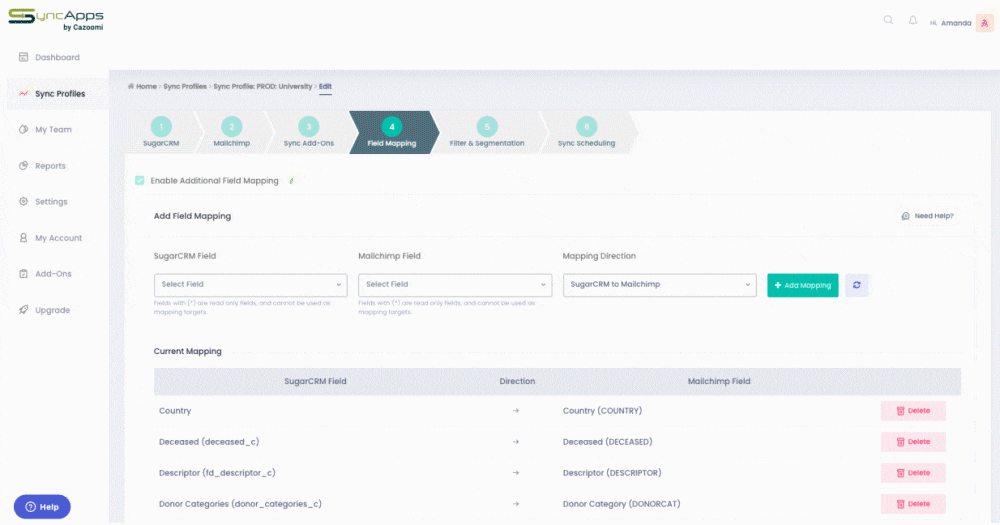
Task: Click Donor Categories (donor_categories_c) cell
Action: pos(240,504)
